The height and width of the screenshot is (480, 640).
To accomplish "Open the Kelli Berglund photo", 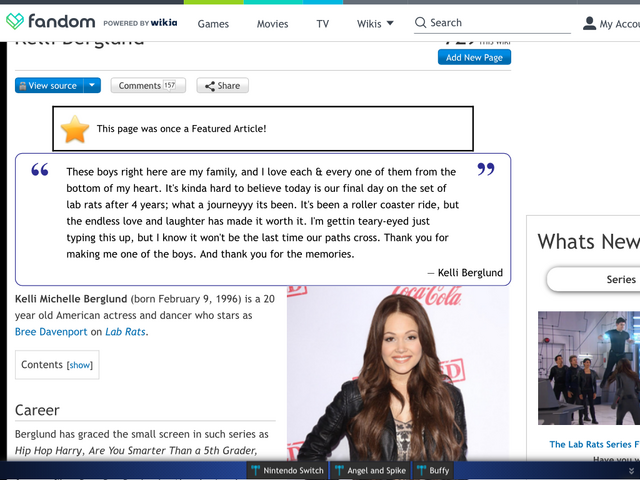I will tap(398, 373).
